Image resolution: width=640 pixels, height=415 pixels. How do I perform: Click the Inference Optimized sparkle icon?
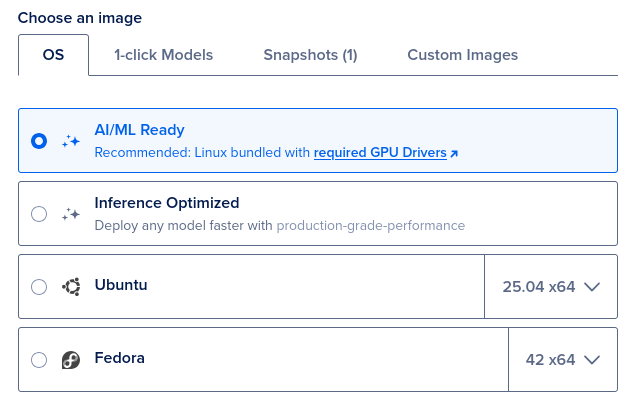pyautogui.click(x=70, y=214)
